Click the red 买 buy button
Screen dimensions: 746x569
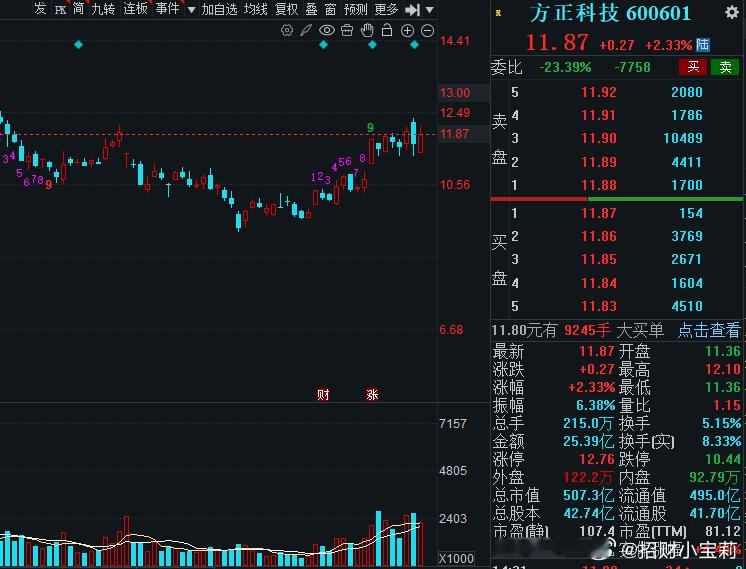[x=693, y=67]
